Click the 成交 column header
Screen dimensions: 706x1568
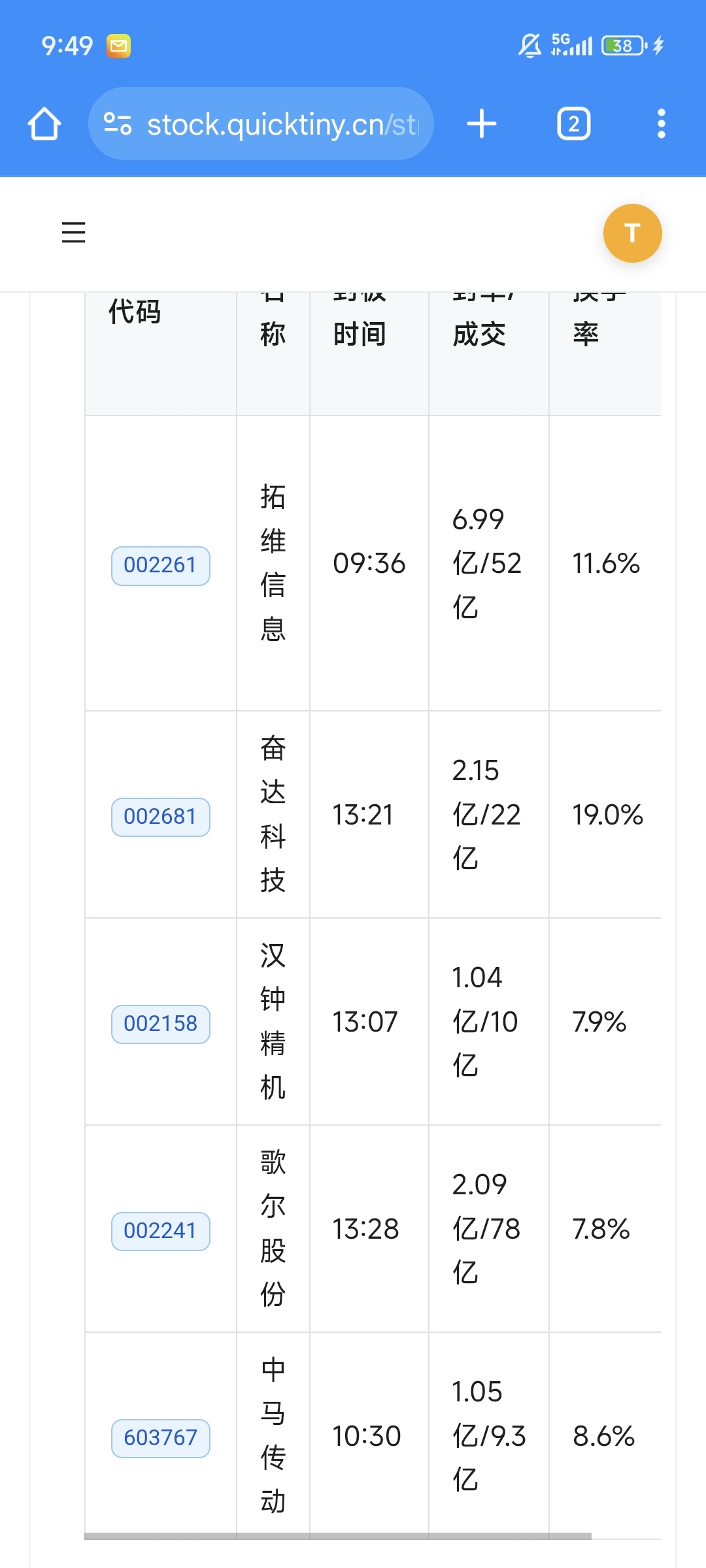tap(479, 335)
